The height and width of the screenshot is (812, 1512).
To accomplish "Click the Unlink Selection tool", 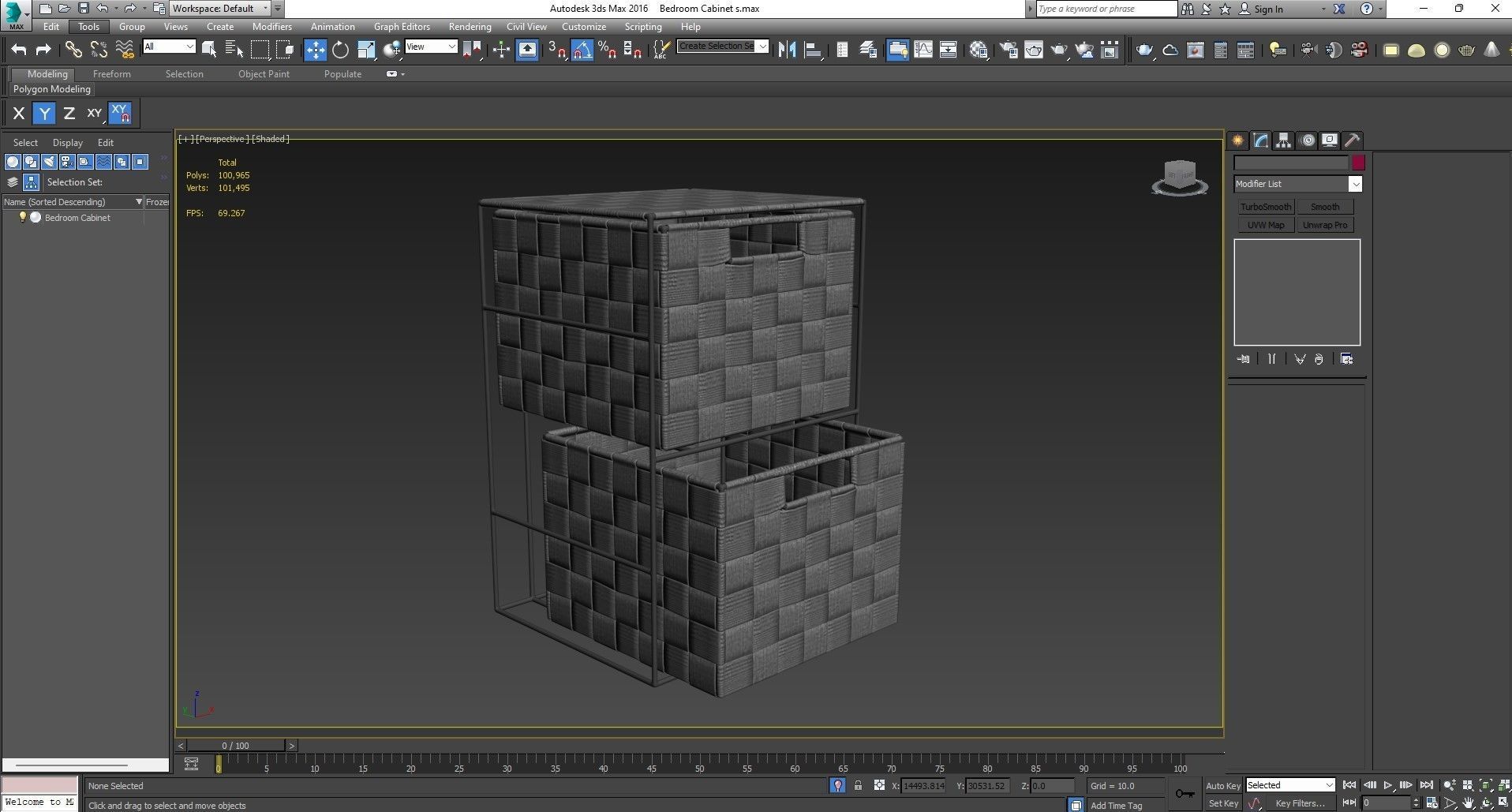I will (x=99, y=50).
